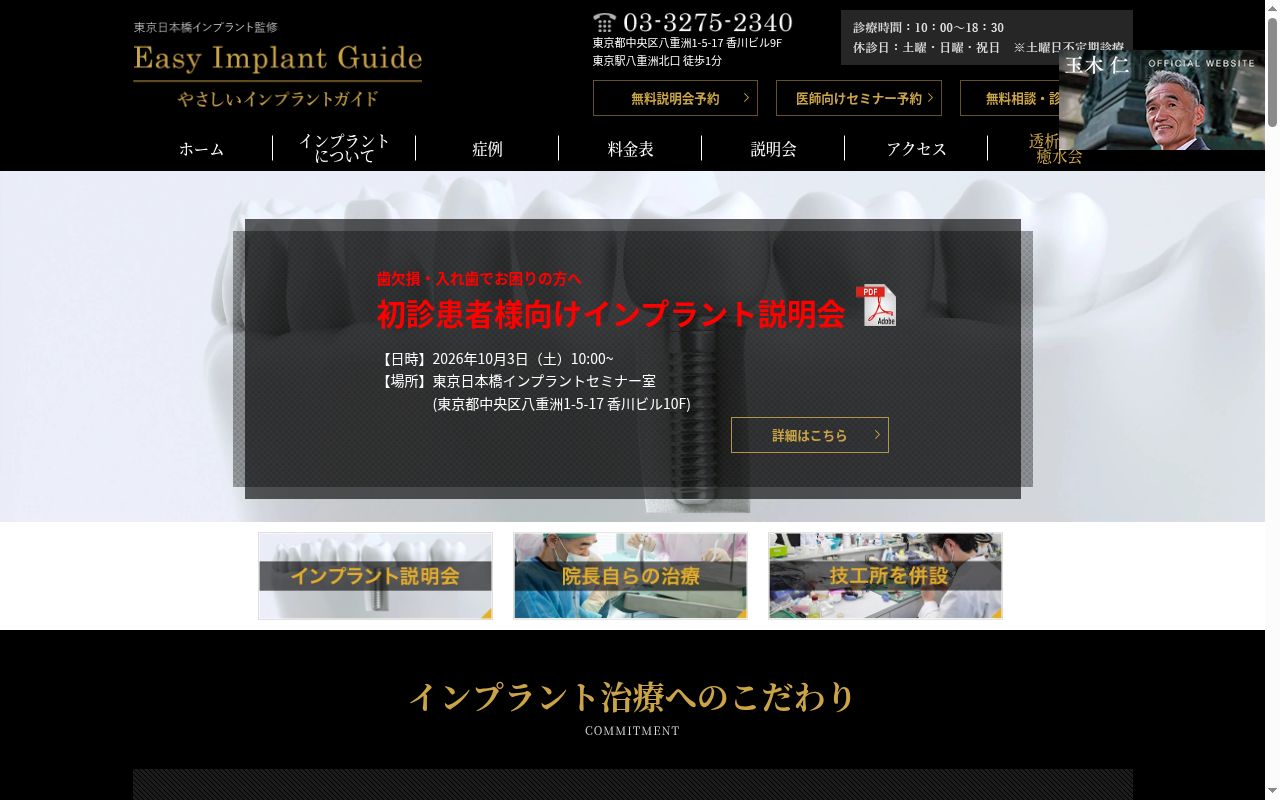Screen dimensions: 1280x800
Task: Click 診療時間：10：00～18：30 text
Action: point(928,27)
